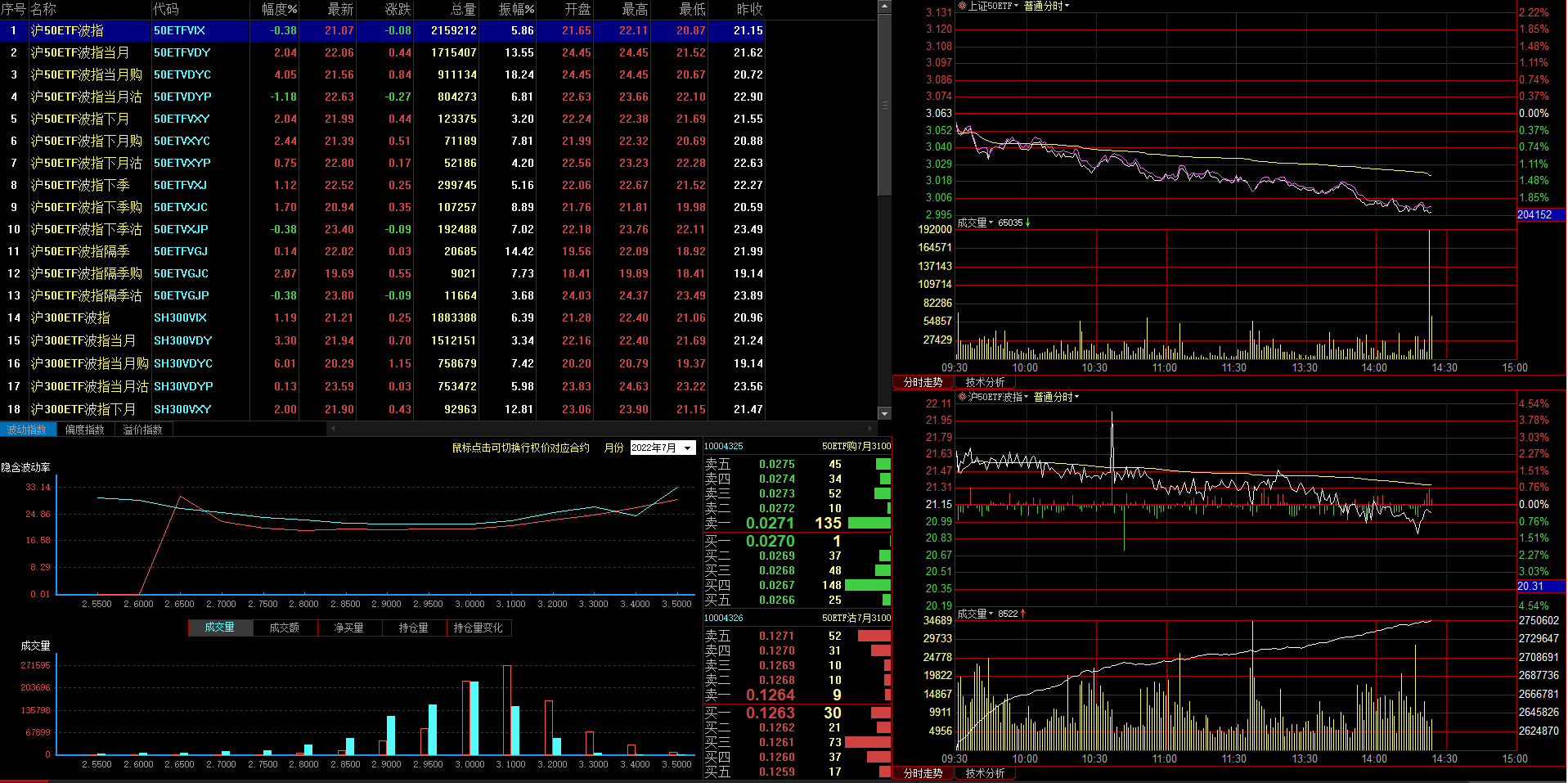Click the diamond icon beside 沪50ETF波指 chart
The width and height of the screenshot is (1568, 783).
click(x=963, y=397)
